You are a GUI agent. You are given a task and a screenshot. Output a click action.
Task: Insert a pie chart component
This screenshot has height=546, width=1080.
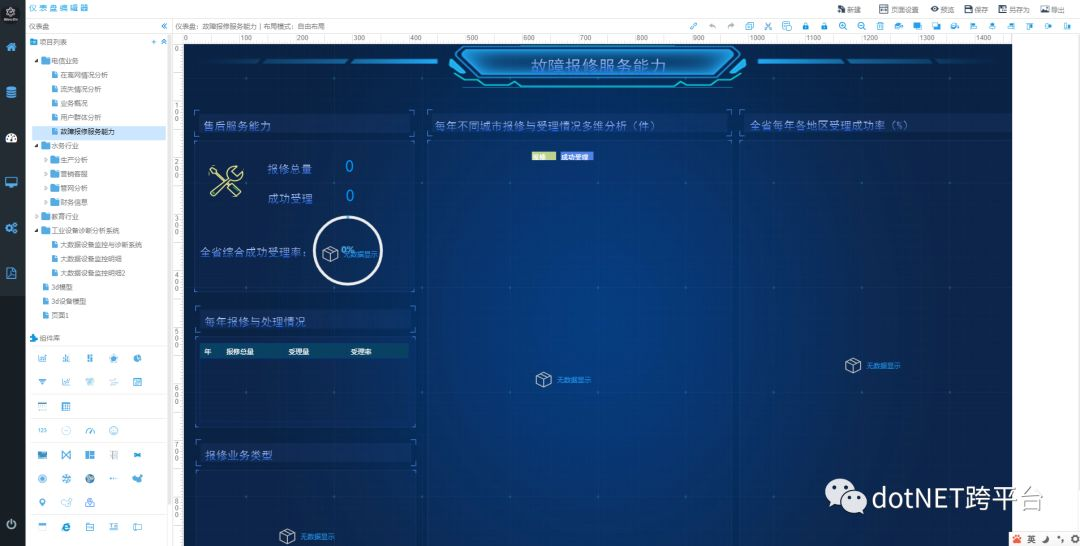tap(137, 358)
